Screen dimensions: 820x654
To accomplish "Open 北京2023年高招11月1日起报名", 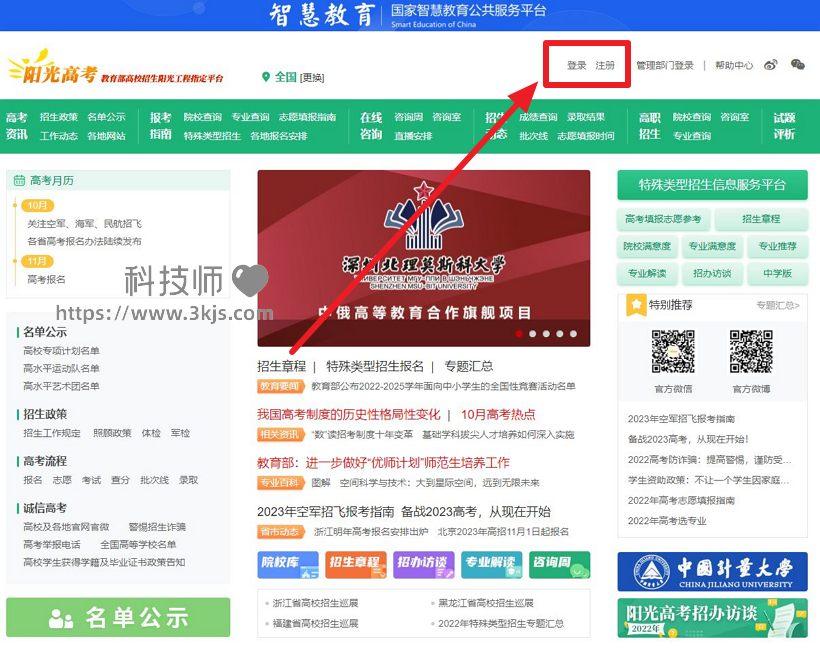I will pos(503,532).
